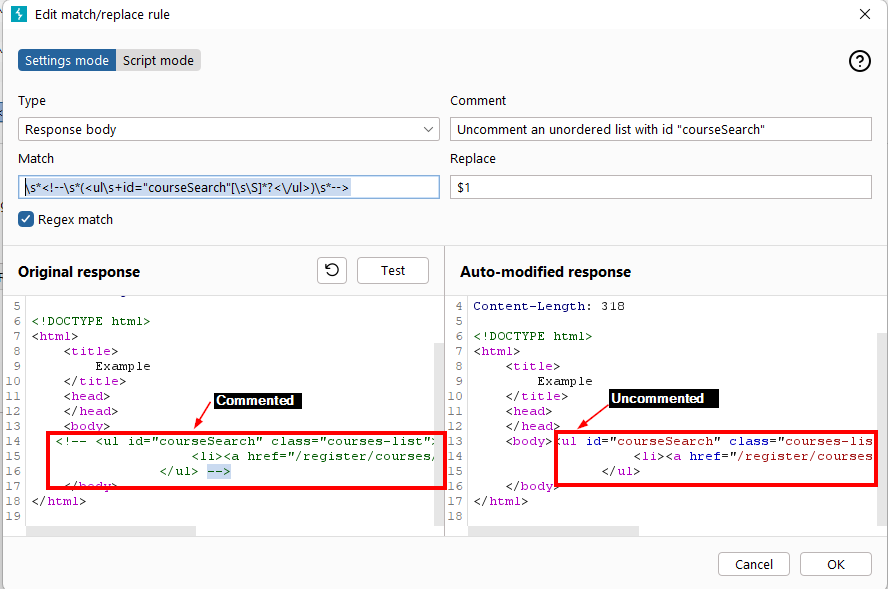Viewport: 888px width, 589px height.
Task: Click the DOCTYPE line in Original response
Action: tap(91, 321)
